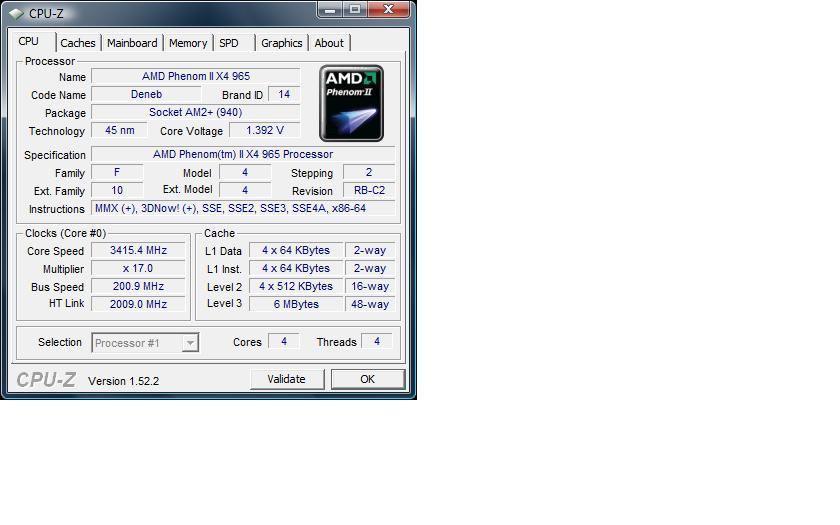Click the Technology value 45 nm
This screenshot has width=840, height=525.
click(119, 130)
